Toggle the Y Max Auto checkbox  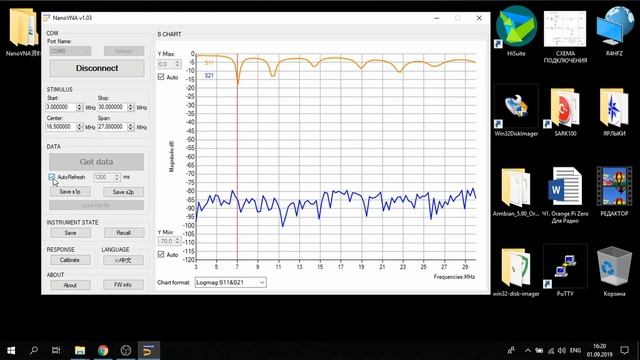(x=161, y=77)
